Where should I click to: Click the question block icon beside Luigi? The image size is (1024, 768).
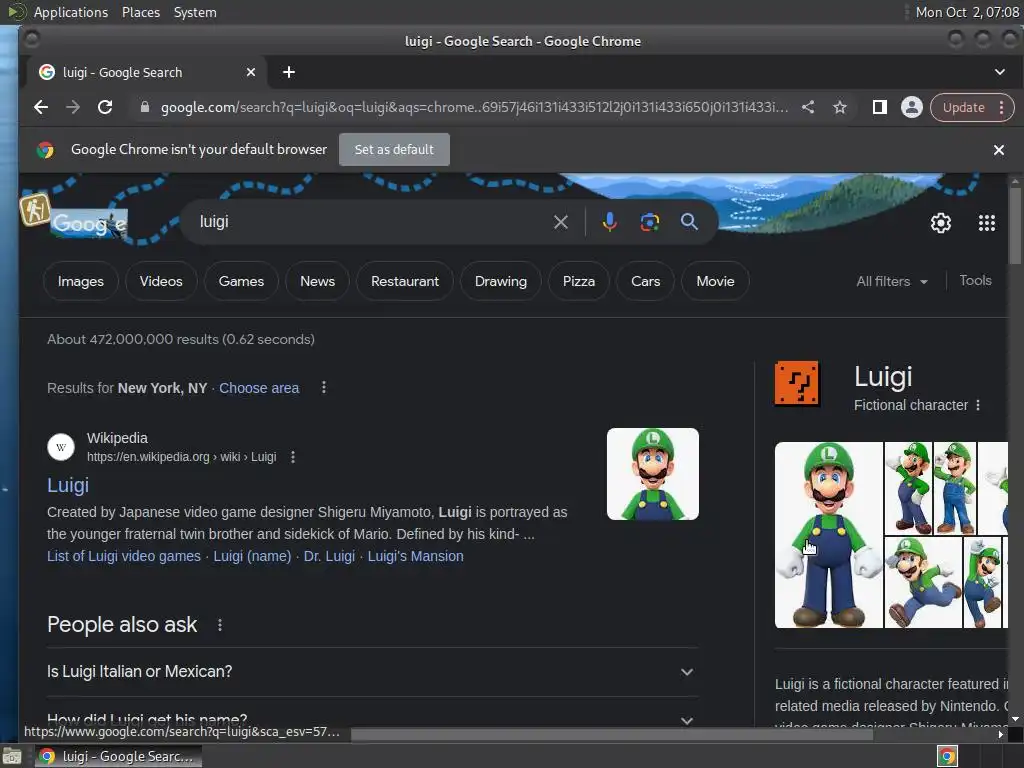pos(797,383)
